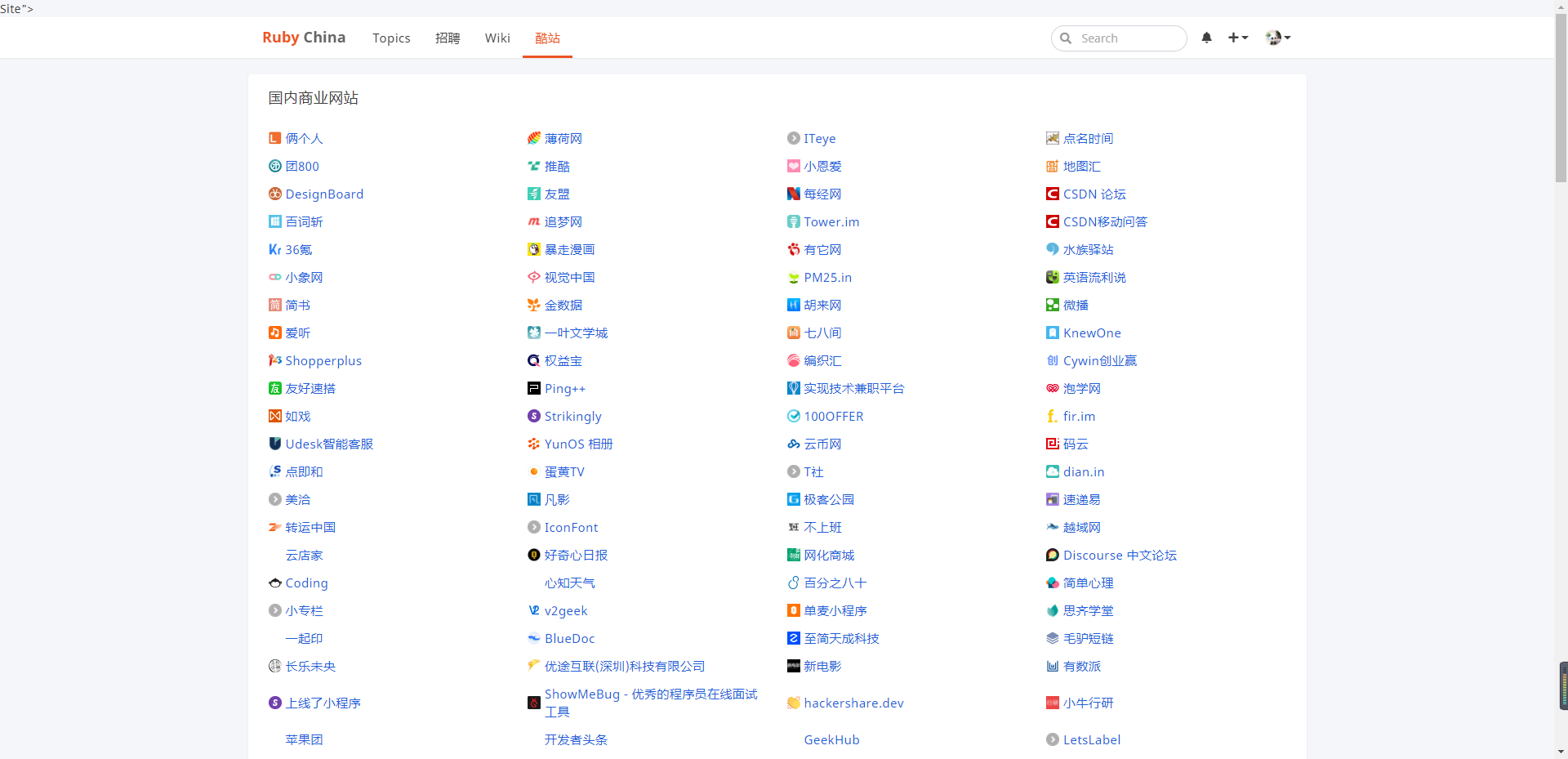Click the 简书 site icon
1568x759 pixels.
tap(275, 305)
